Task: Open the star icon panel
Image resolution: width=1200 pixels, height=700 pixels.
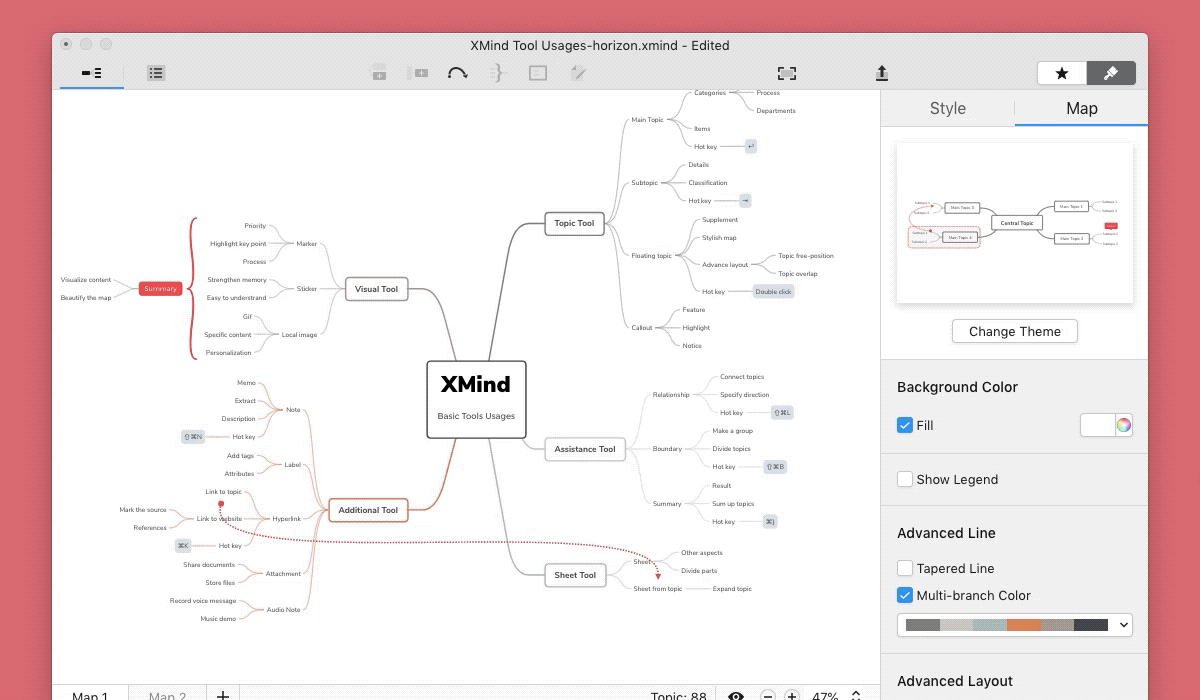Action: pyautogui.click(x=1062, y=73)
